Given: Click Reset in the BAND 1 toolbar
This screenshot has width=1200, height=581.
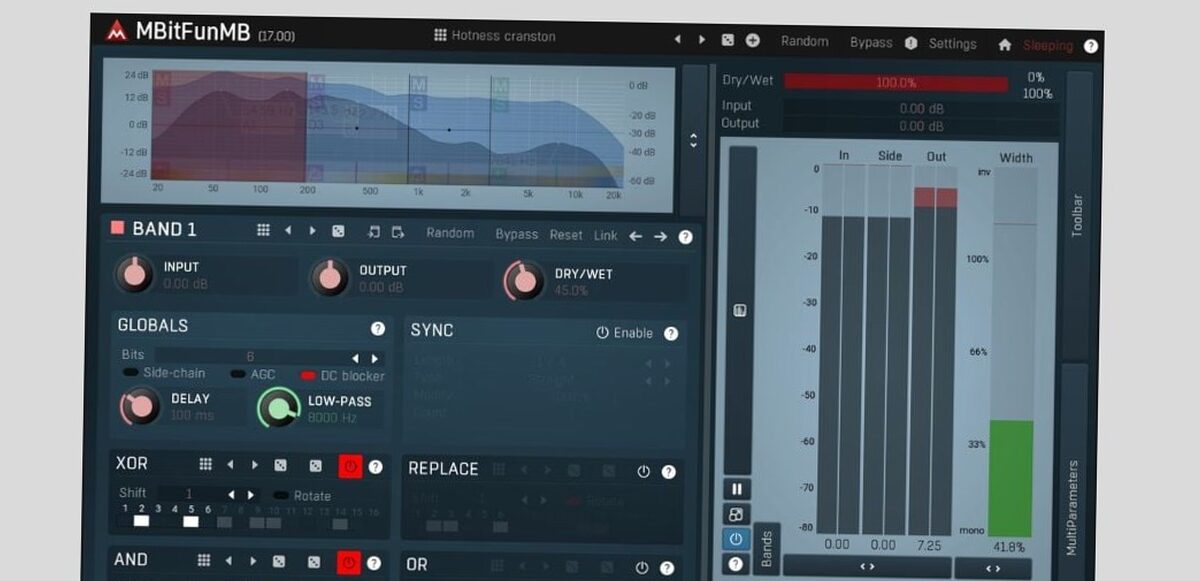Looking at the screenshot, I should point(565,234).
